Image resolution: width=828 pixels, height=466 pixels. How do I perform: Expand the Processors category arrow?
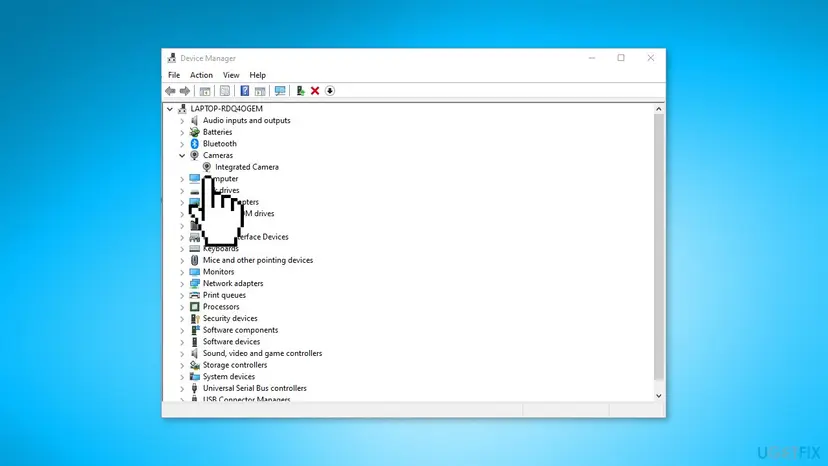[182, 307]
